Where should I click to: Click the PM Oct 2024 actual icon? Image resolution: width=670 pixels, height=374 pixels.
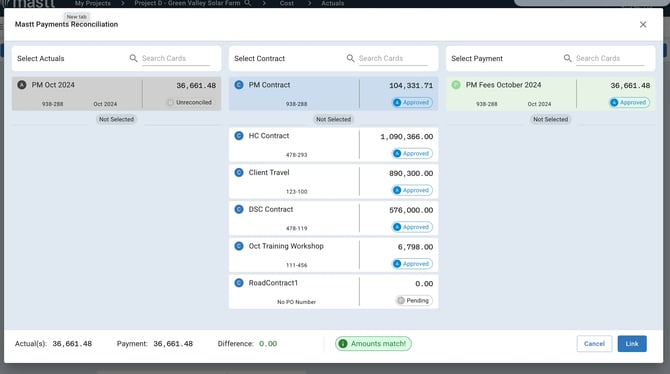coord(22,85)
